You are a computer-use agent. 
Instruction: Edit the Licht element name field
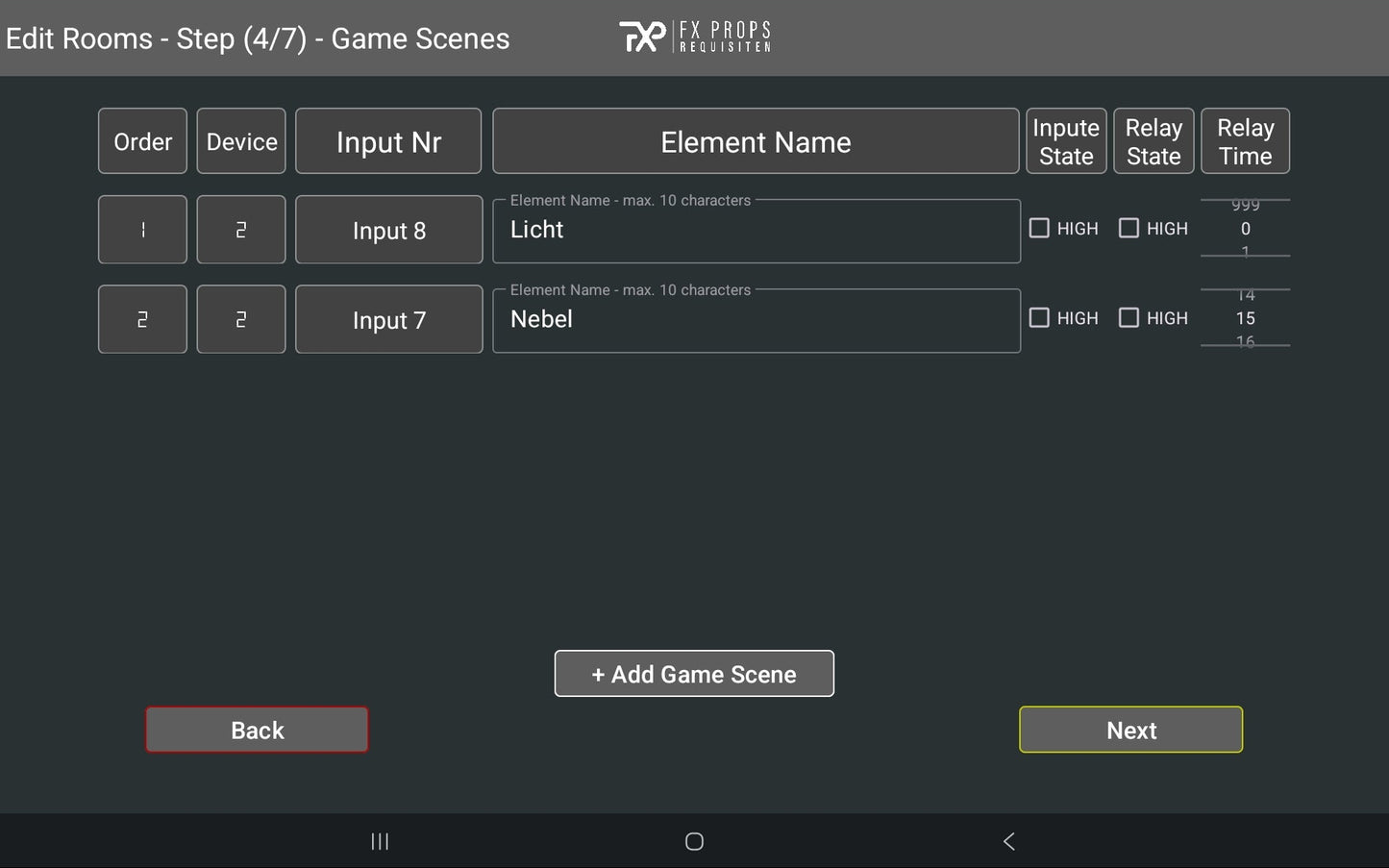(756, 230)
